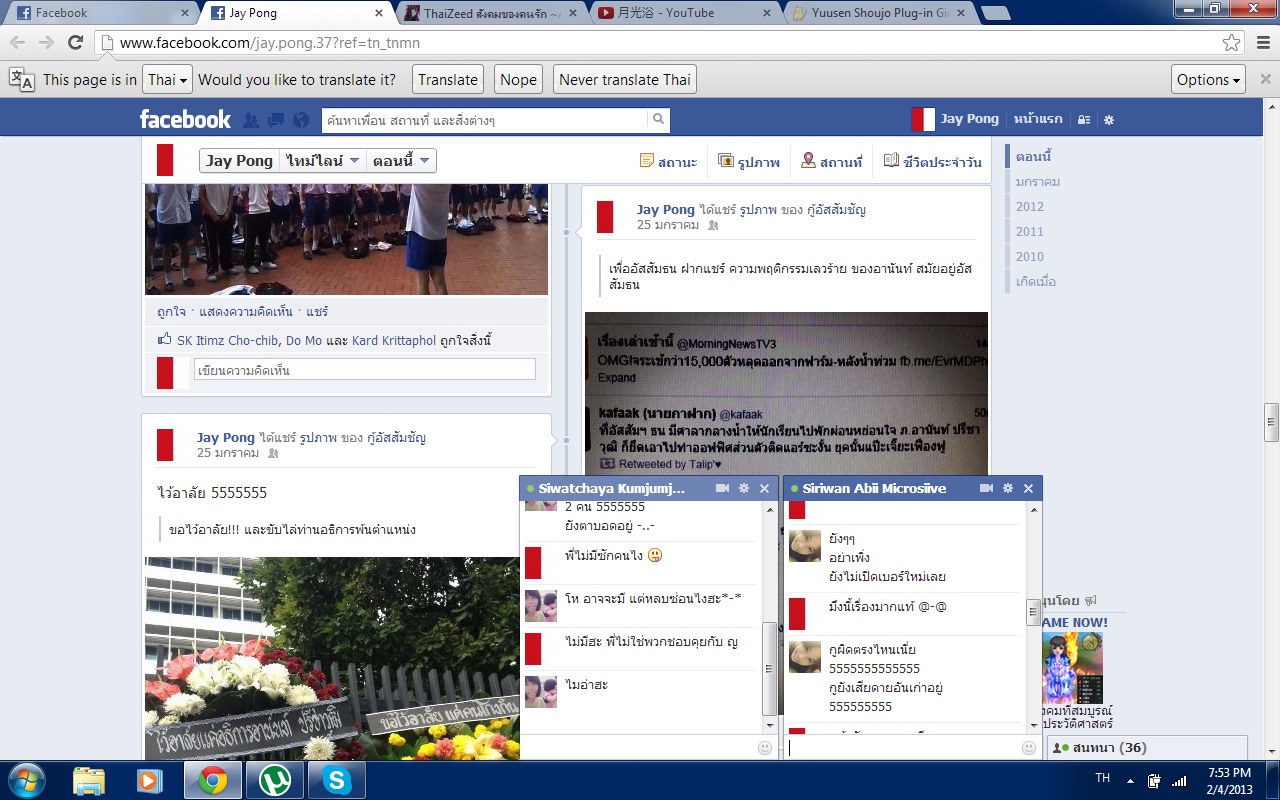This screenshot has width=1280, height=800.
Task: Open uTorrent from the taskbar
Action: pyautogui.click(x=273, y=780)
